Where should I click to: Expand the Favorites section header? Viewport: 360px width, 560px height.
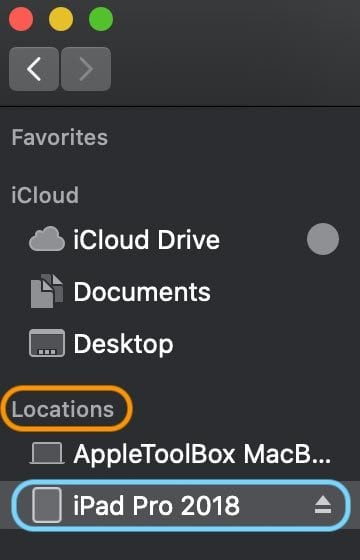pos(60,137)
